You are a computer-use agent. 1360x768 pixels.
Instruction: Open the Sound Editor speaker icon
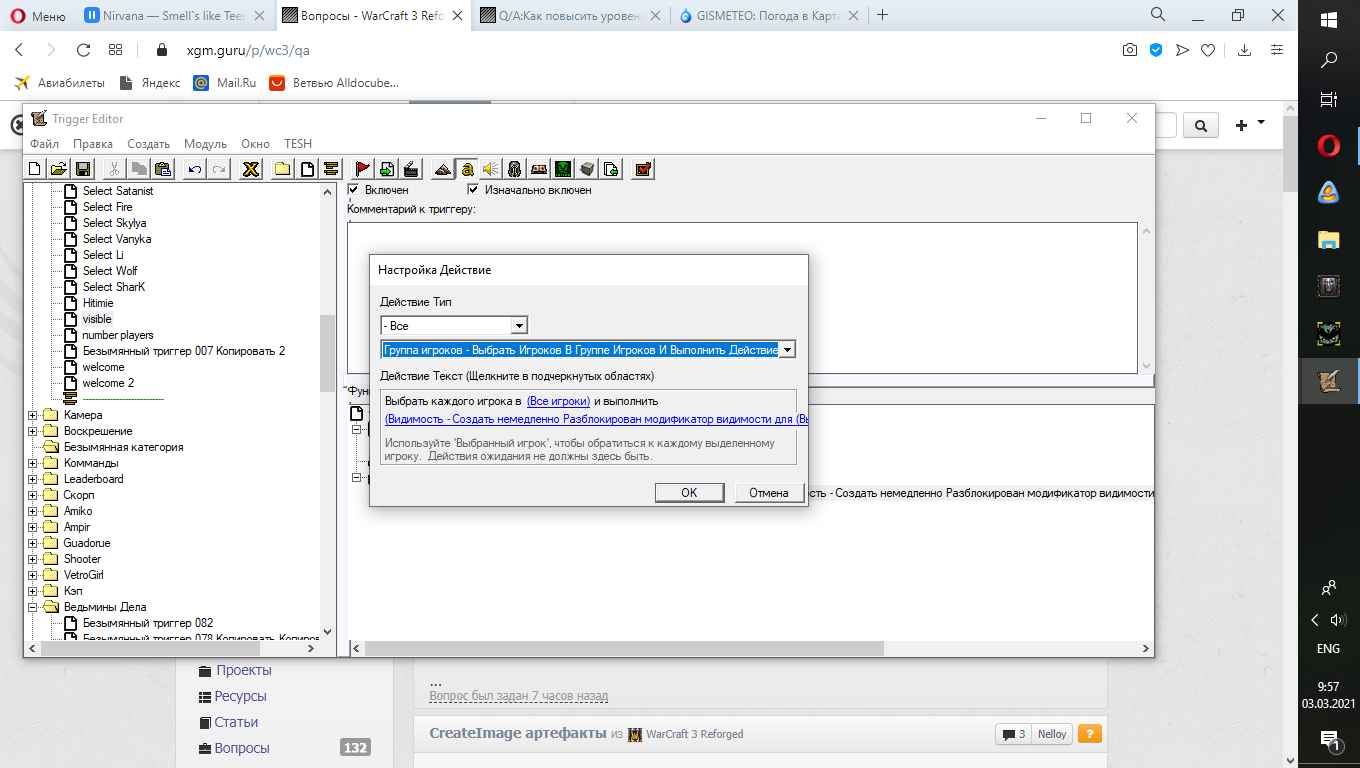click(x=491, y=169)
